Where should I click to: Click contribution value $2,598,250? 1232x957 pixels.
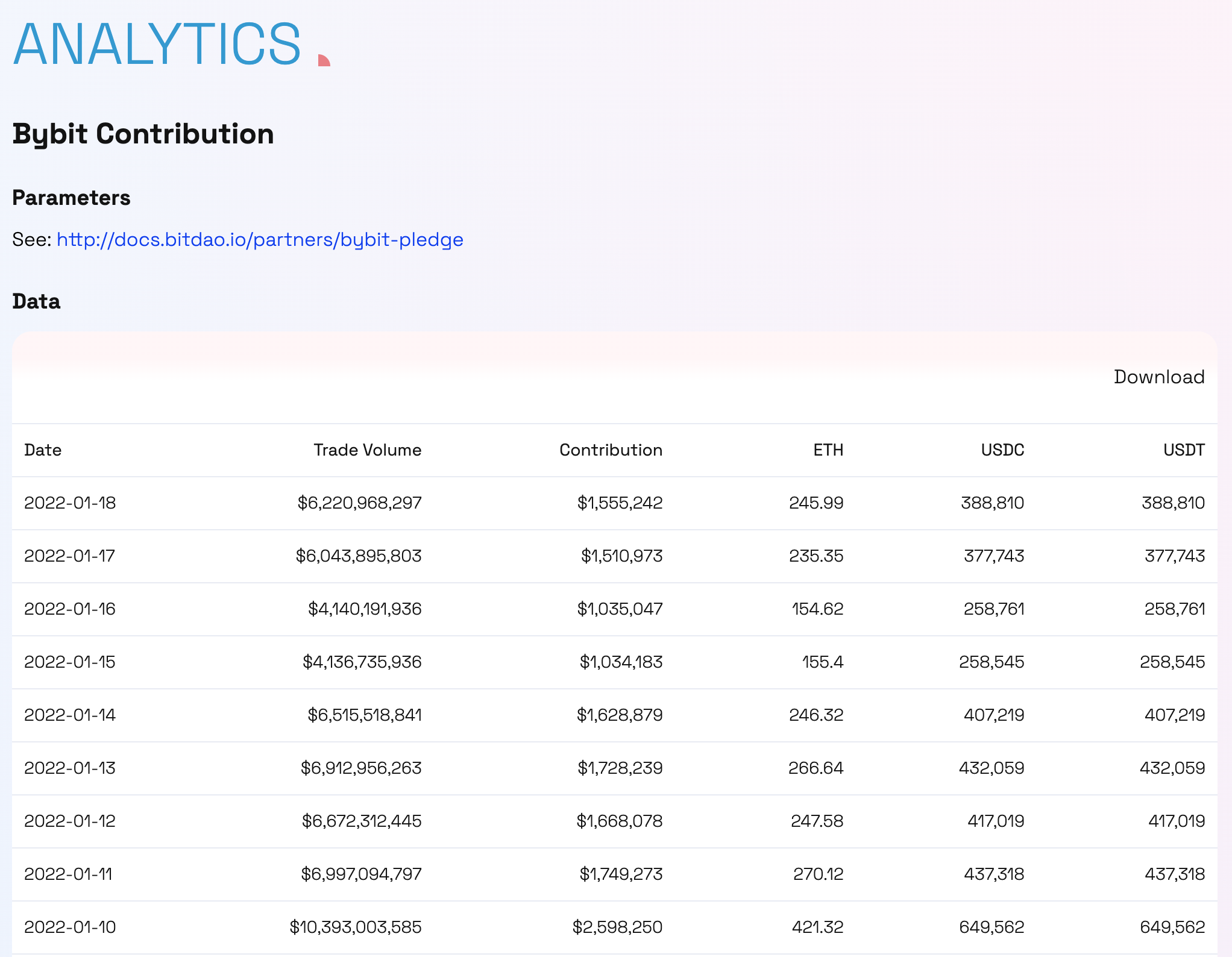[617, 927]
